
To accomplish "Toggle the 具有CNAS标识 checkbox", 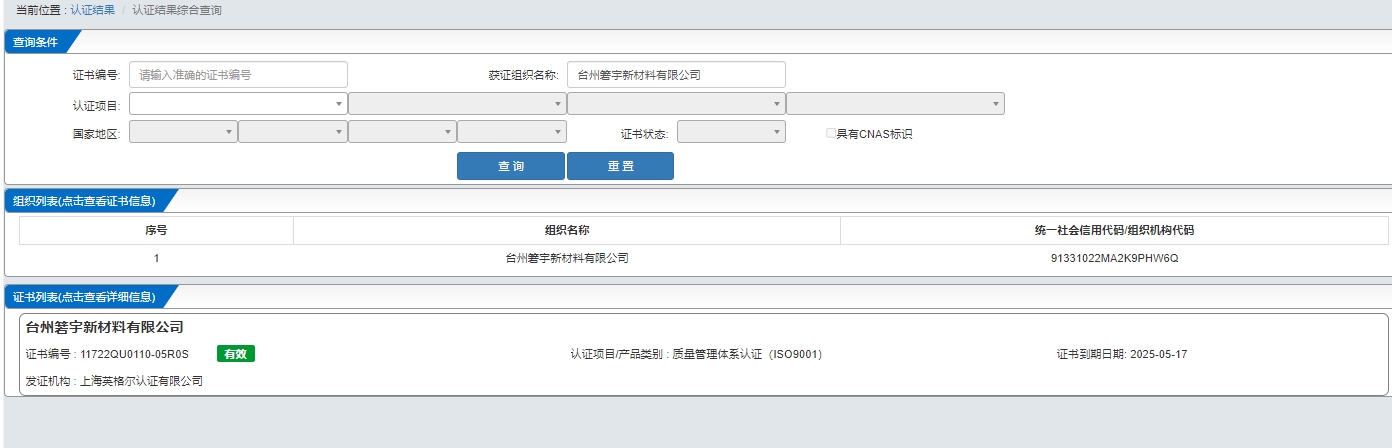I will [x=831, y=133].
